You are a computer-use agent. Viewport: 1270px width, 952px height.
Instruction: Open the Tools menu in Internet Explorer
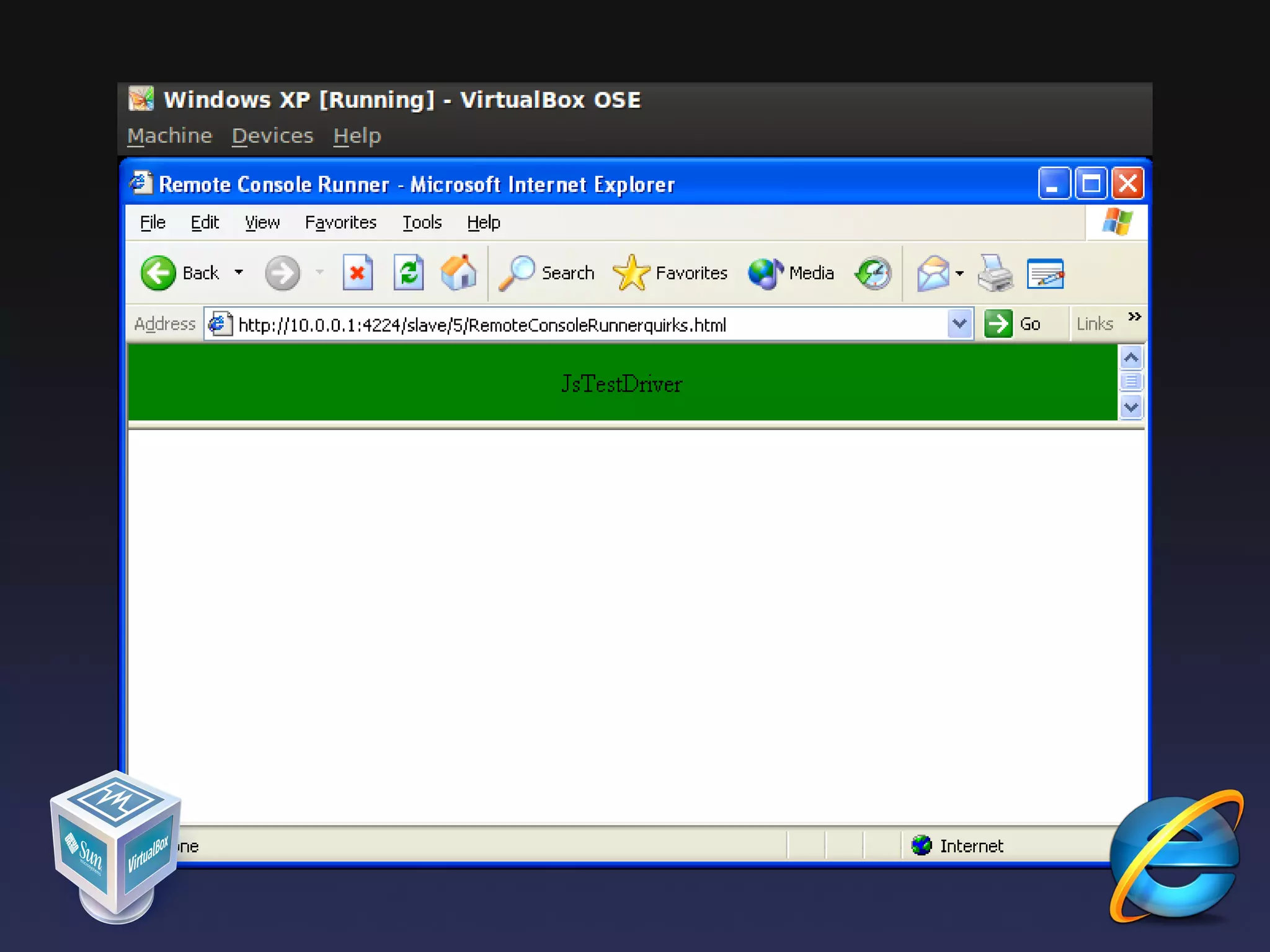(422, 223)
